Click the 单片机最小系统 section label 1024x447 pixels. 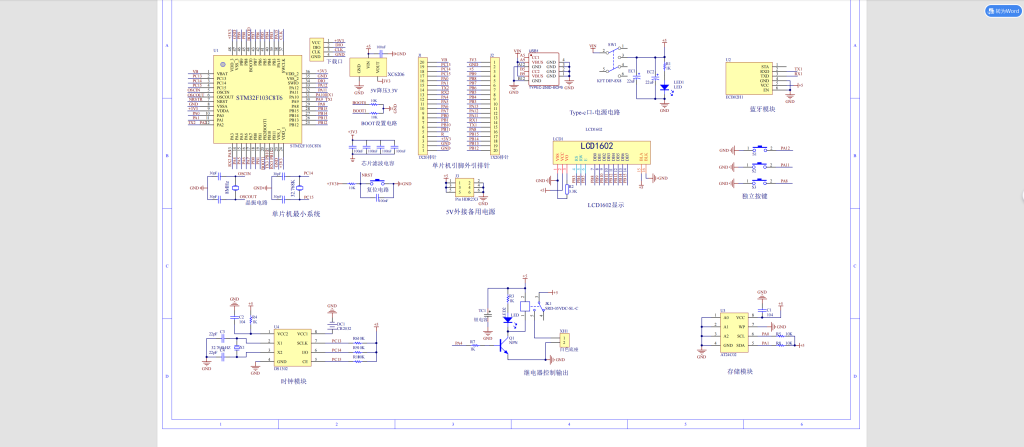coord(296,213)
